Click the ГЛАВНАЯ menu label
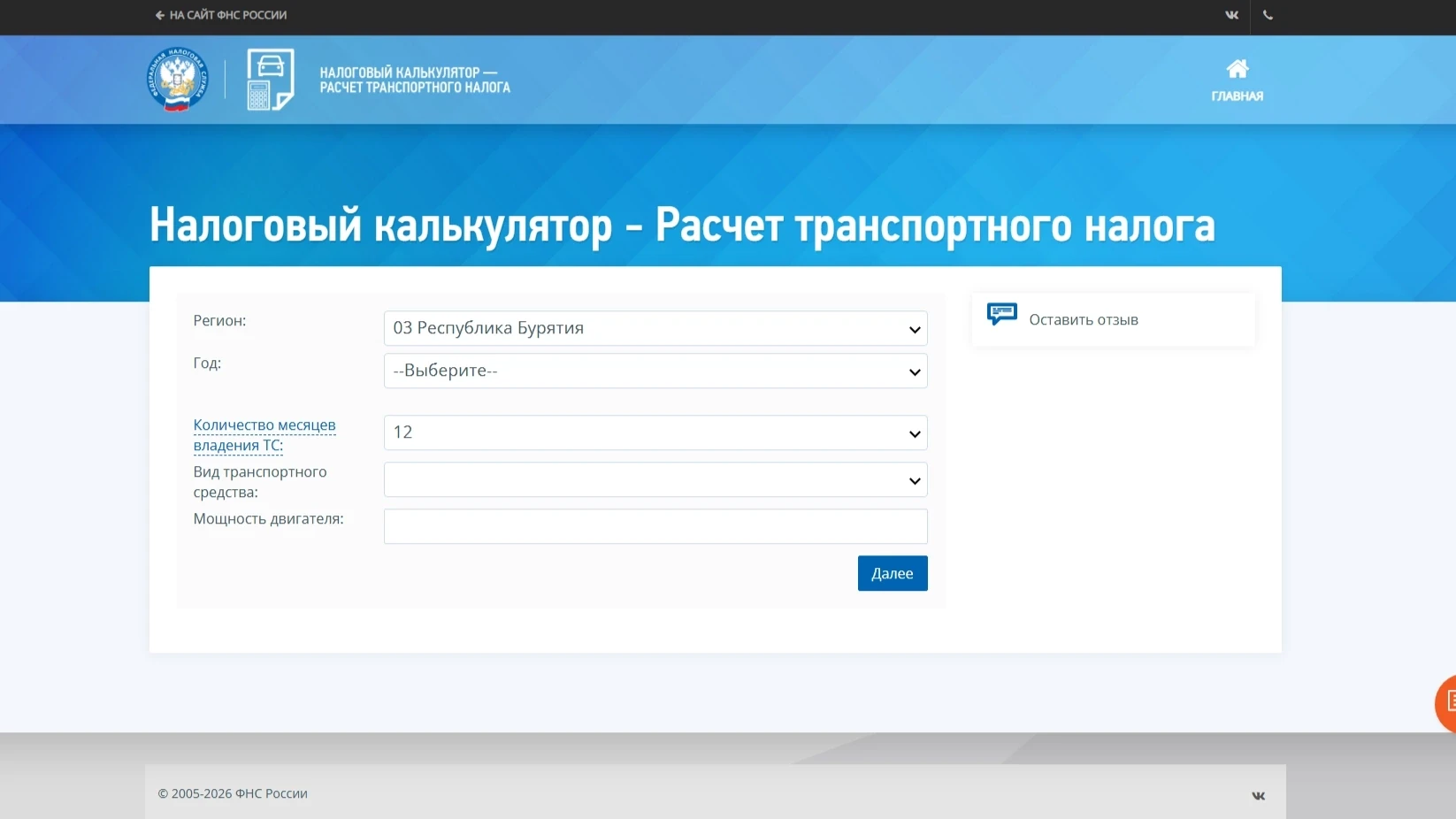The height and width of the screenshot is (819, 1456). [x=1237, y=96]
